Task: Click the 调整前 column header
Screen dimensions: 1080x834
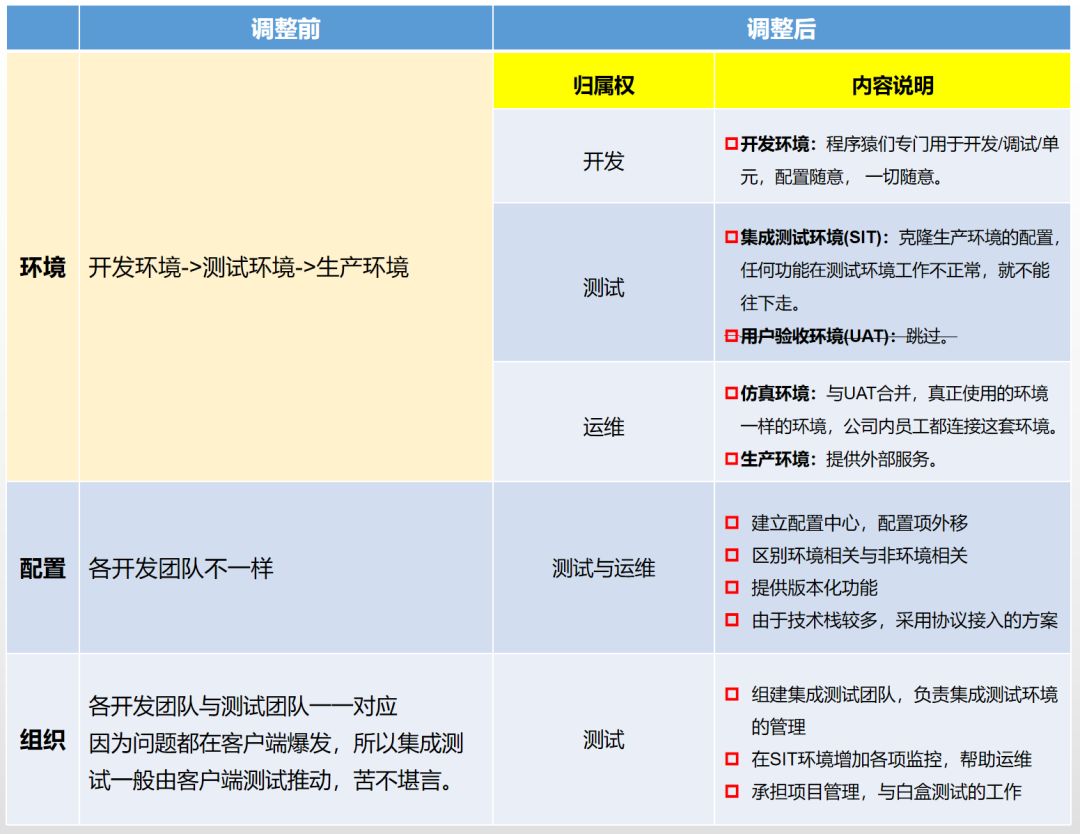Action: 285,29
